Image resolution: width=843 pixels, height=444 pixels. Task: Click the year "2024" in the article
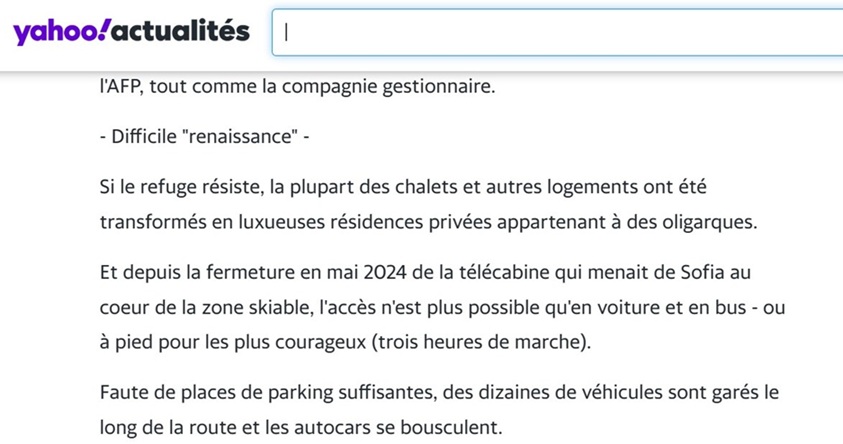[385, 273]
